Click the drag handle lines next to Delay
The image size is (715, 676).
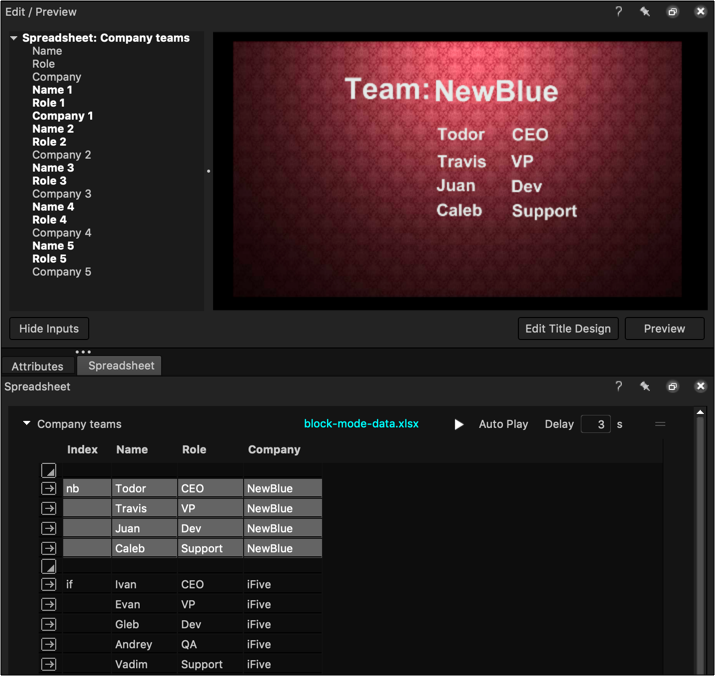(x=660, y=424)
